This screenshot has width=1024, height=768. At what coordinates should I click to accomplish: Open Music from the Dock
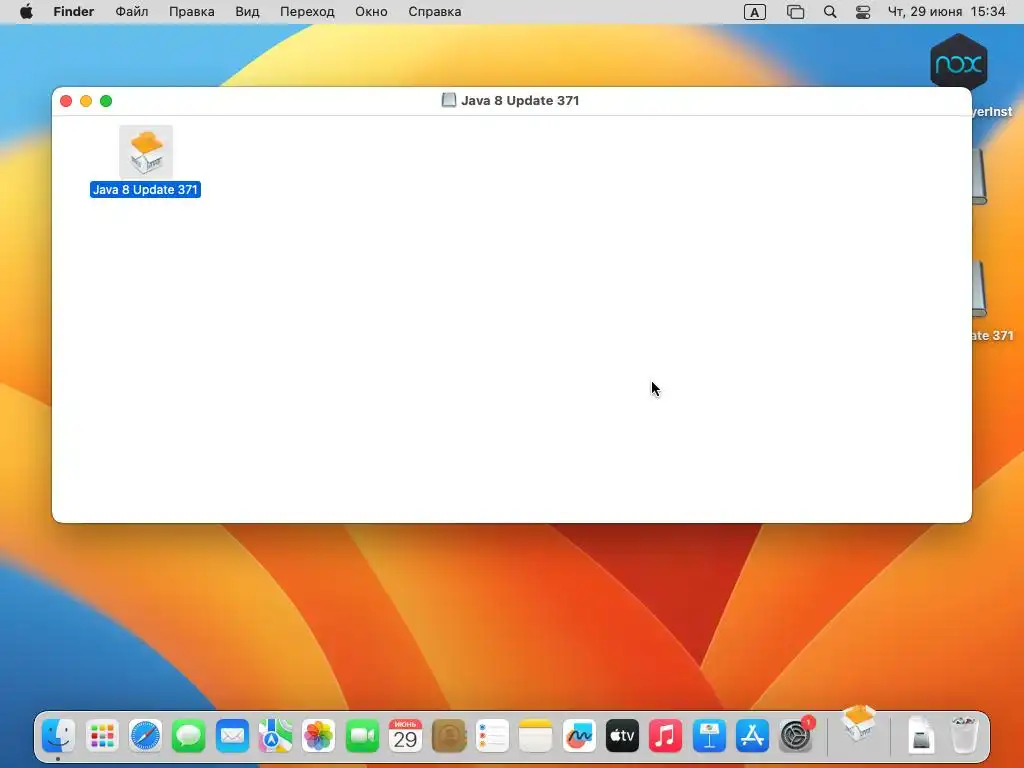(x=665, y=737)
